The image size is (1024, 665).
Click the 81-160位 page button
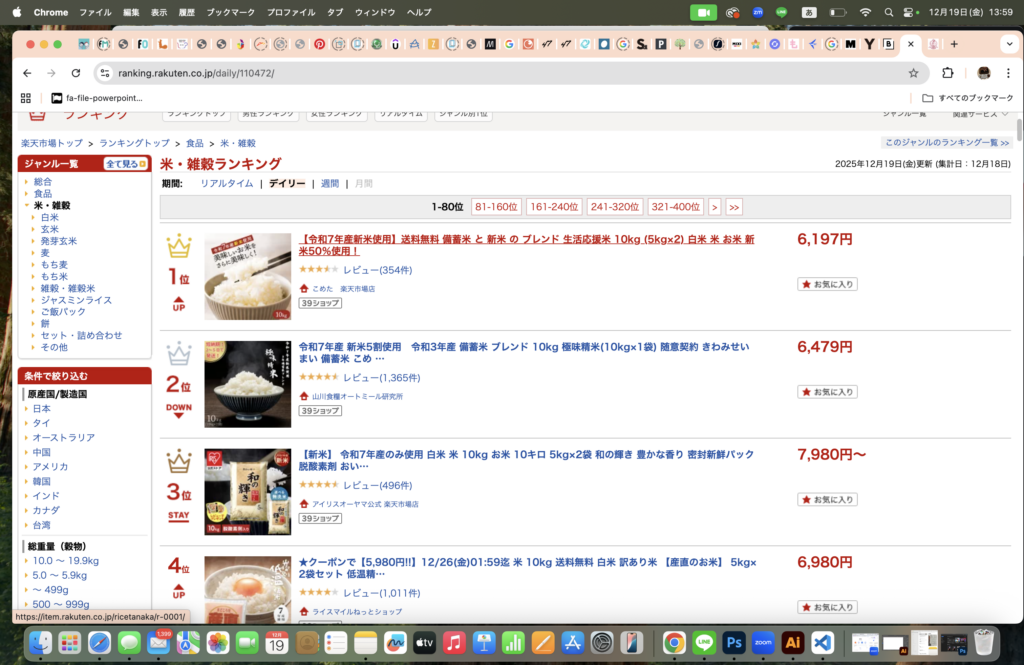(x=496, y=207)
